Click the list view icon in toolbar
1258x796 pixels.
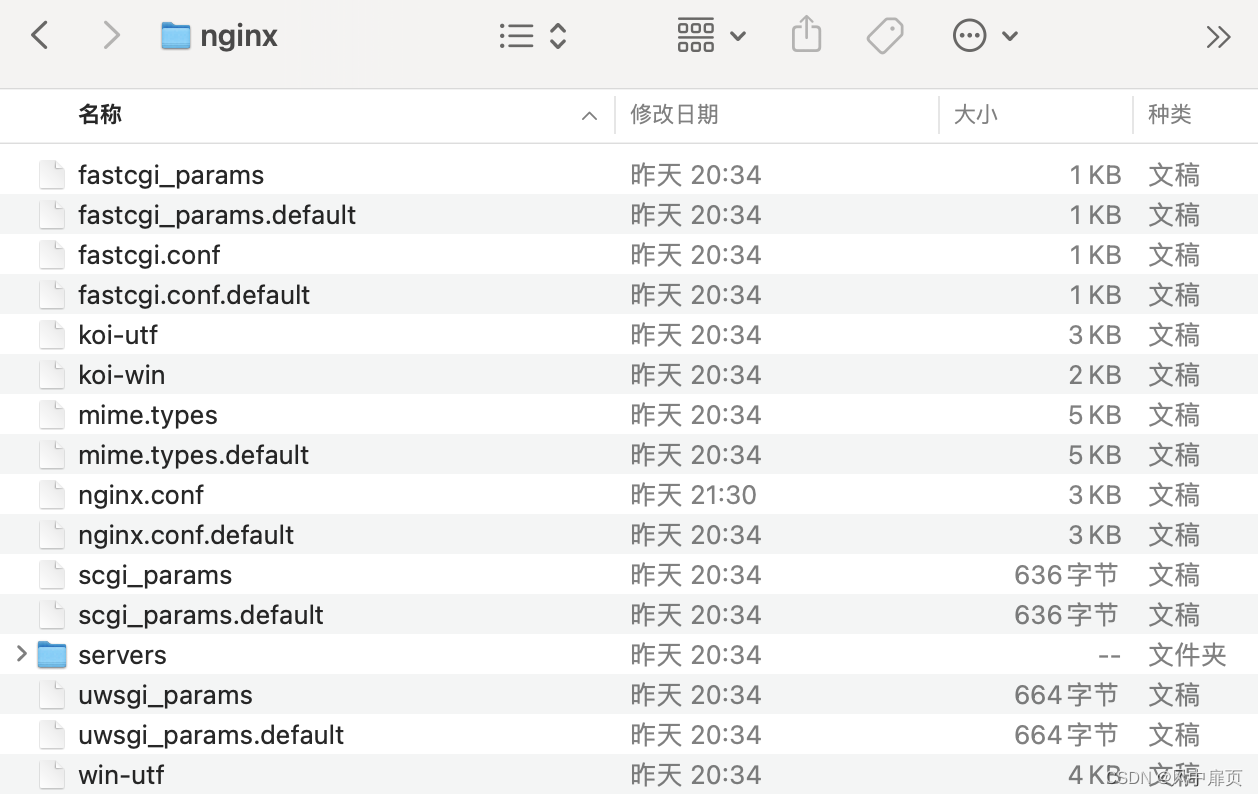click(517, 35)
